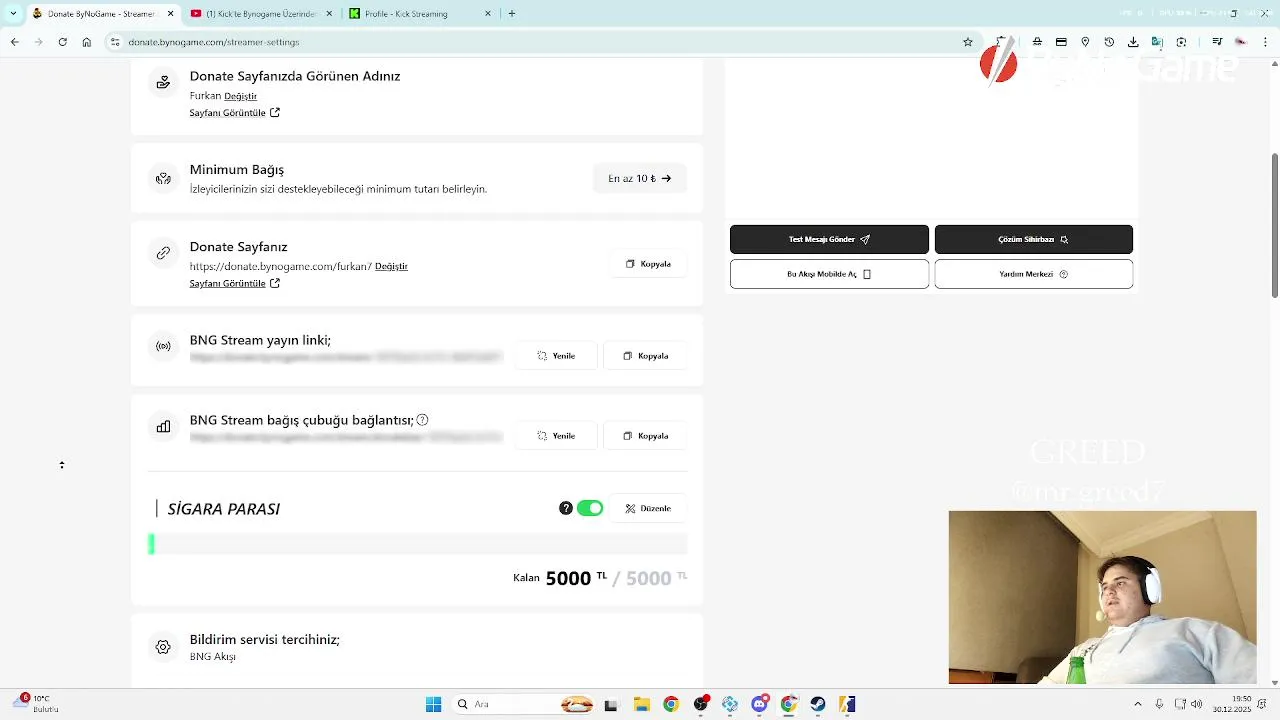1280x720 pixels.
Task: Click Değiştir next to donate page URL
Action: coord(391,266)
